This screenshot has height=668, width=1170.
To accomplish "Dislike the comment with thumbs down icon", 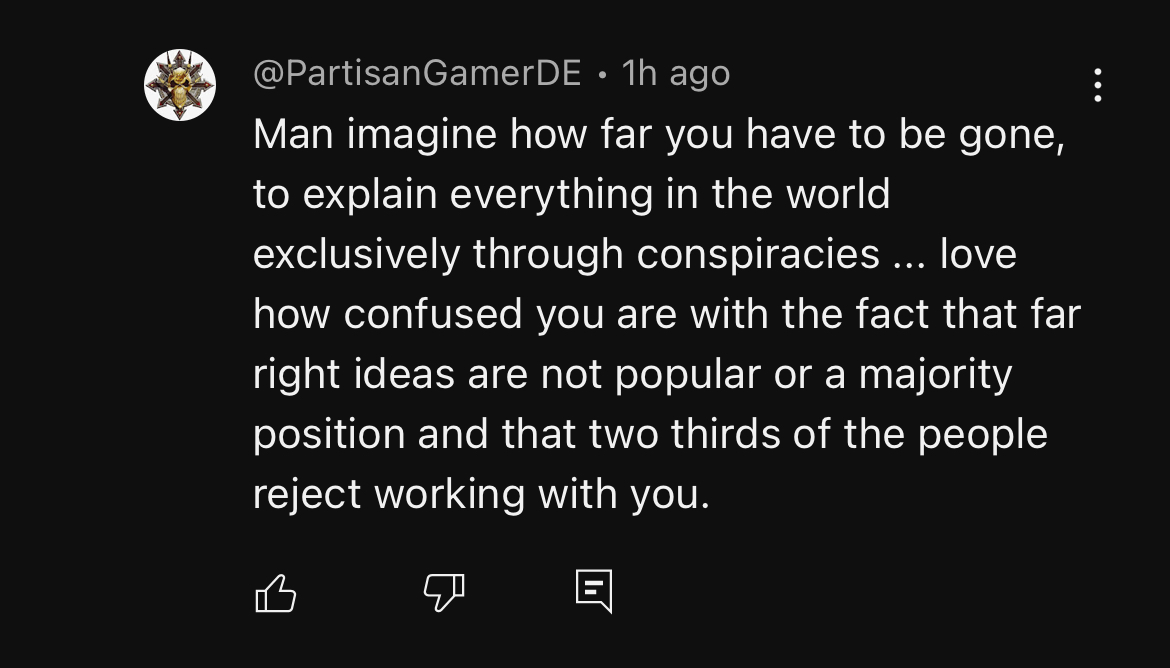I will pyautogui.click(x=444, y=593).
